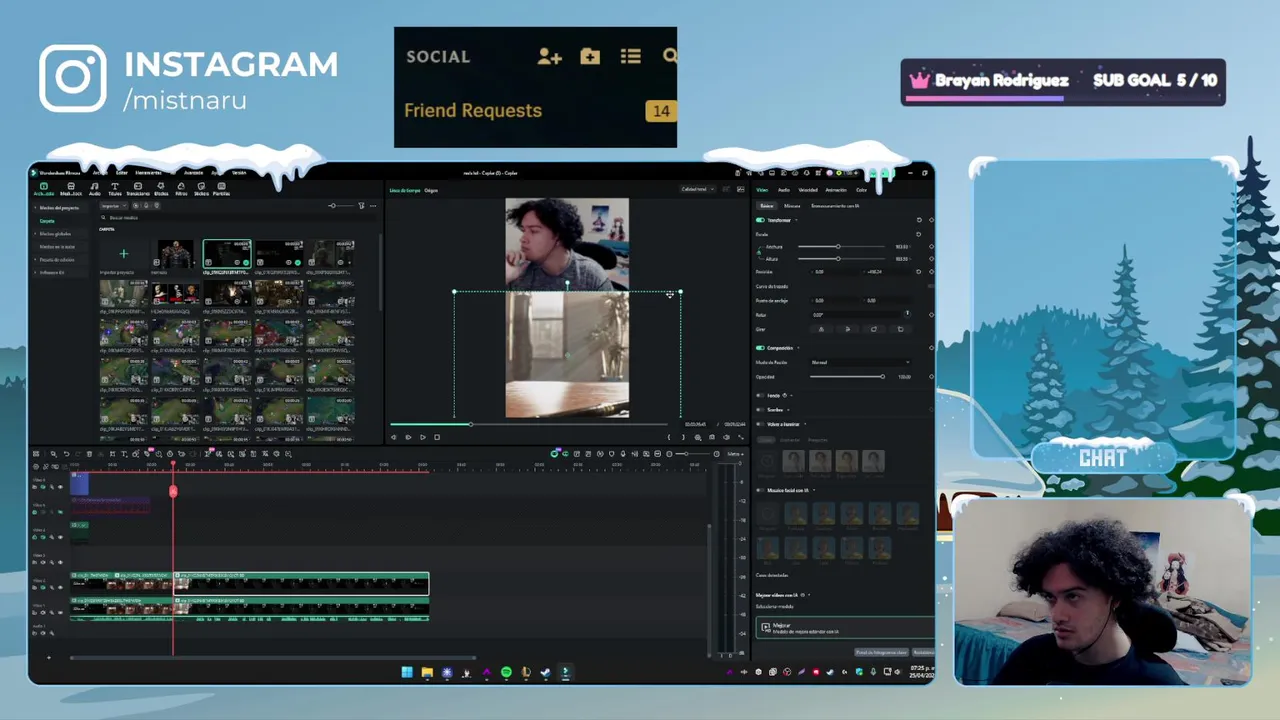
Task: Collapse the Transformar section arrow
Action: point(796,220)
